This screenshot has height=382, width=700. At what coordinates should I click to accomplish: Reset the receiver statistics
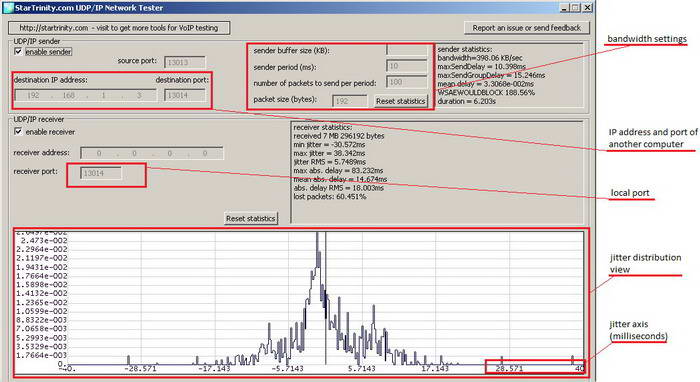[250, 218]
